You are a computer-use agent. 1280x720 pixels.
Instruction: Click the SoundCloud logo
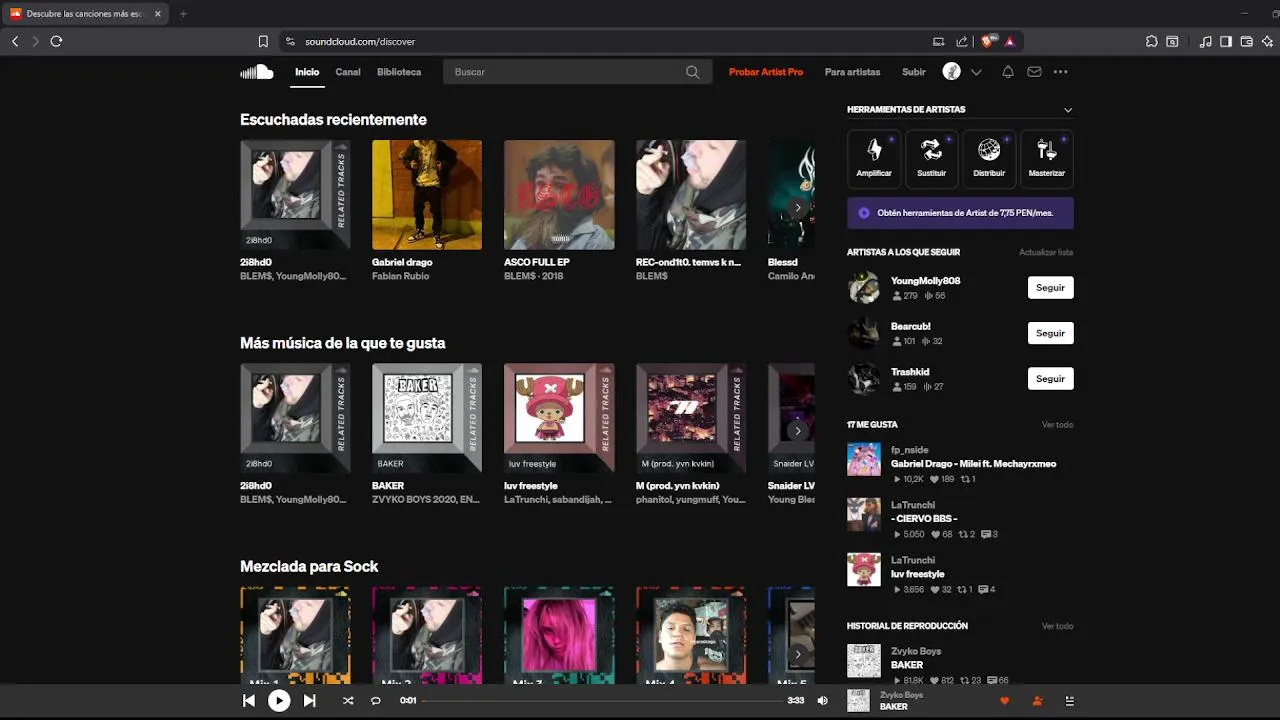(257, 72)
